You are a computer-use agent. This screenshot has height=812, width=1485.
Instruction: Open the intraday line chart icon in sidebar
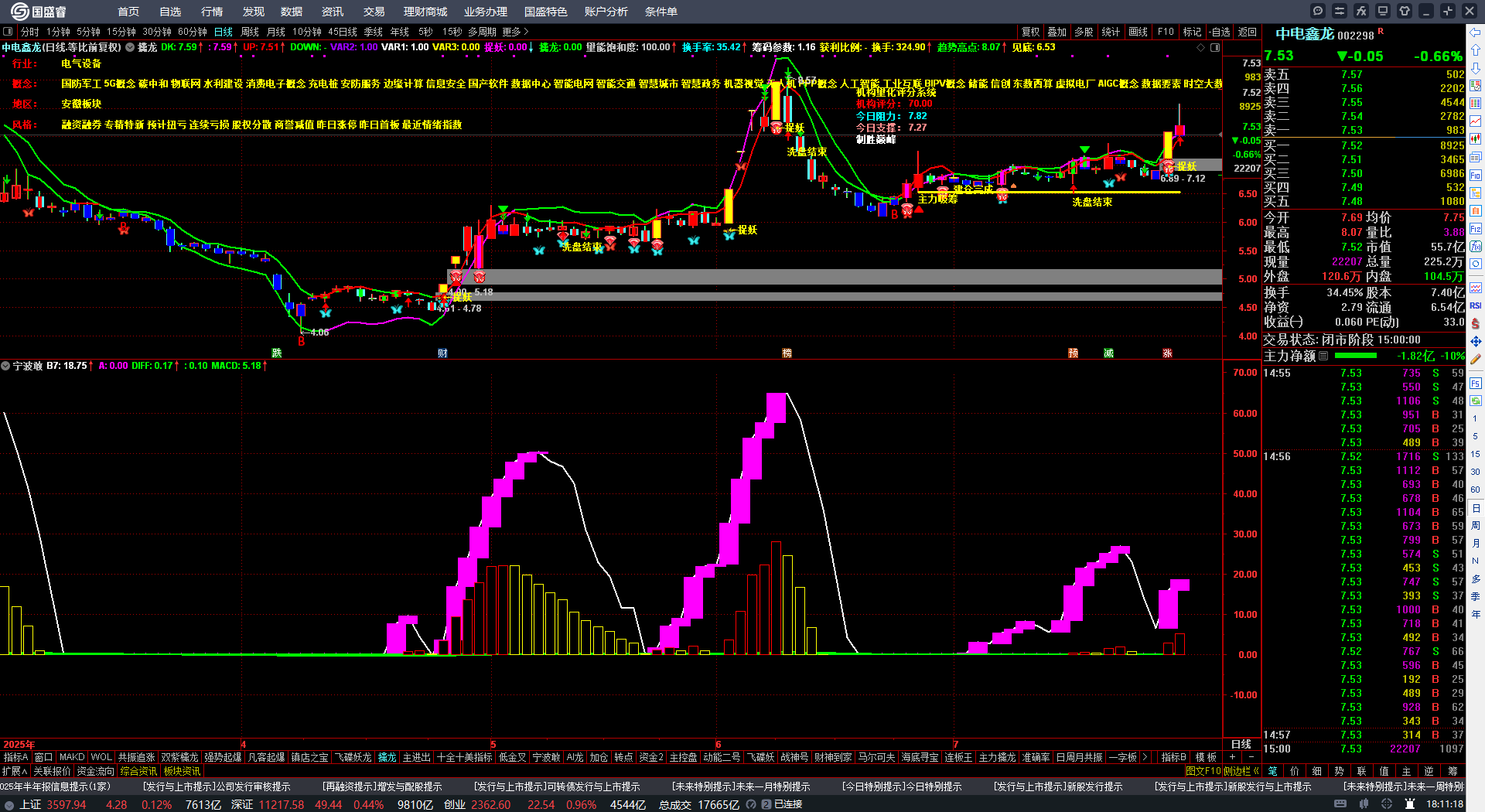pyautogui.click(x=1476, y=121)
